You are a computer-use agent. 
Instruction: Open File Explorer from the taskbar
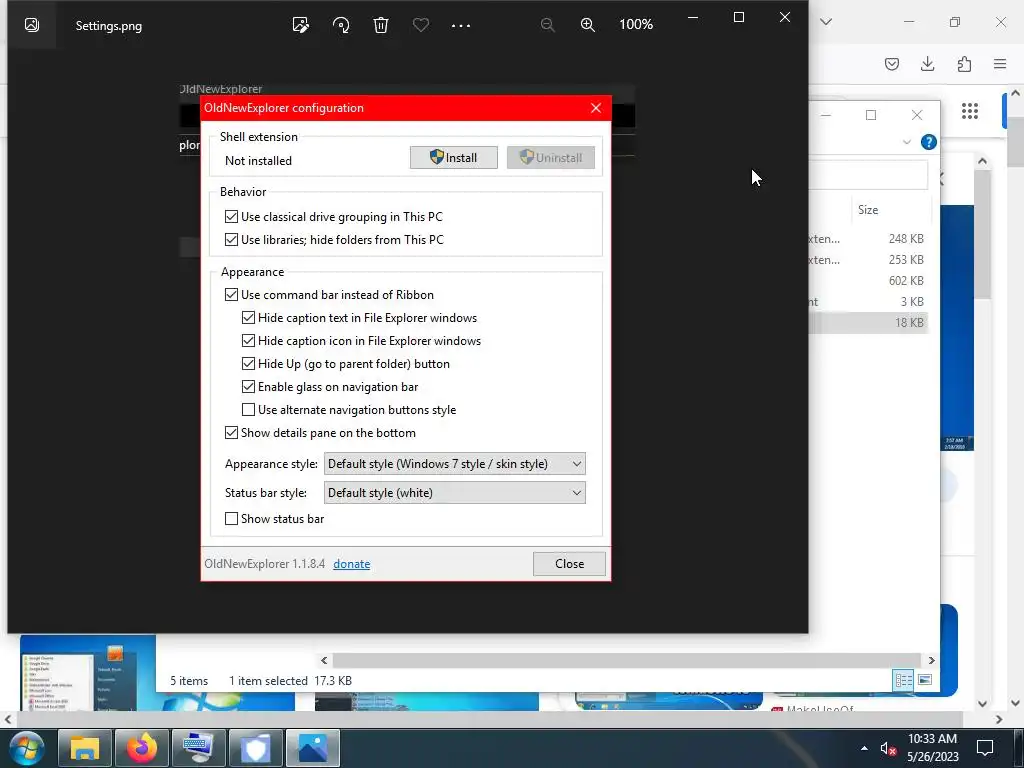click(x=85, y=748)
